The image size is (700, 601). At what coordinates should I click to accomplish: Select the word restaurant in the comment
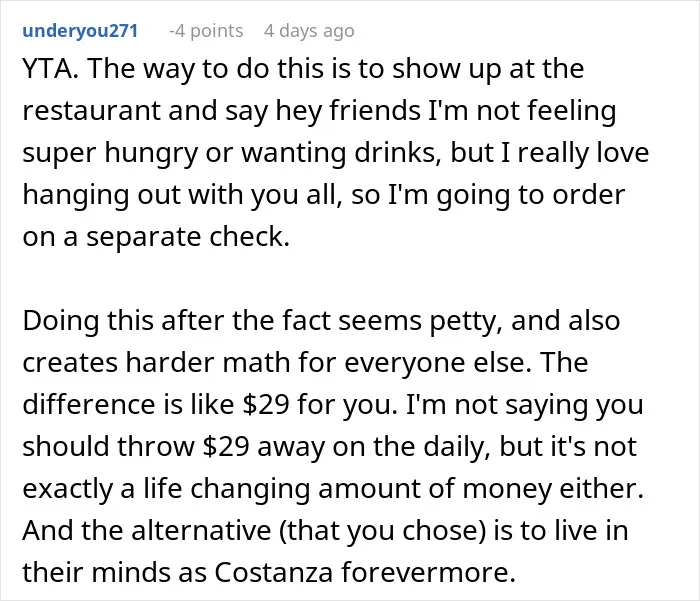point(91,110)
